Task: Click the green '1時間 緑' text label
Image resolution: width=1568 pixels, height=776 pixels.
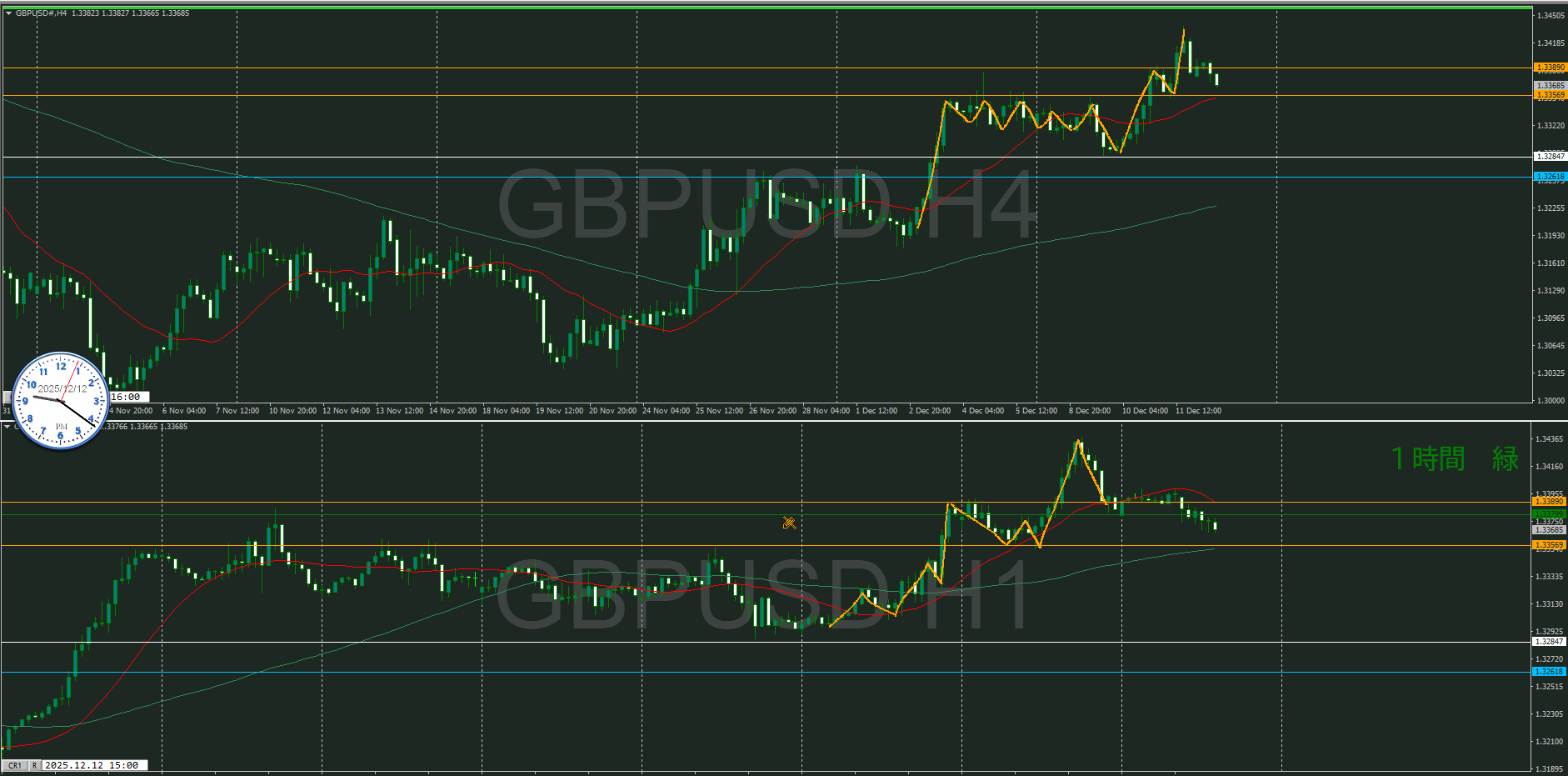Action: (1455, 458)
